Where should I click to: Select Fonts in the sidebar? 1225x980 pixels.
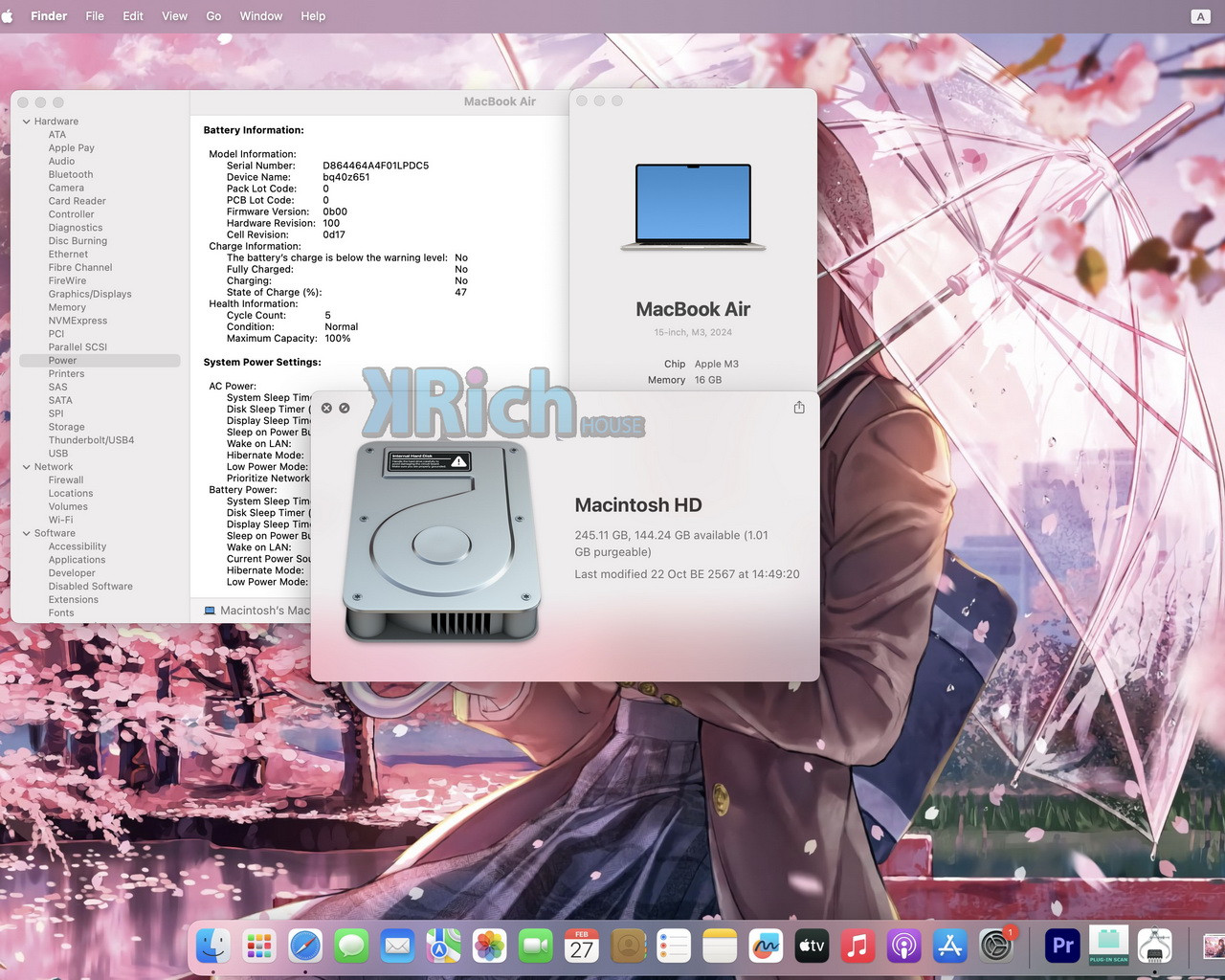[61, 612]
